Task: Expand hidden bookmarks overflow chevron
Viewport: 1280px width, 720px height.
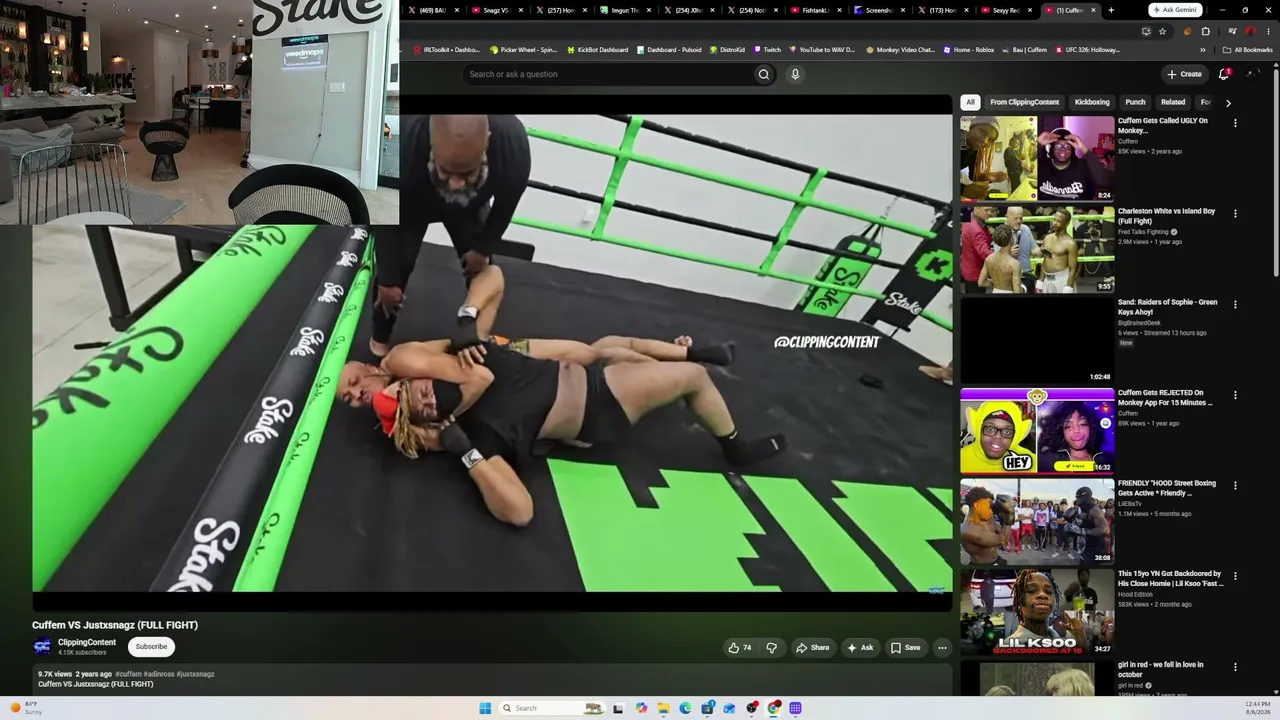Action: coord(1203,49)
